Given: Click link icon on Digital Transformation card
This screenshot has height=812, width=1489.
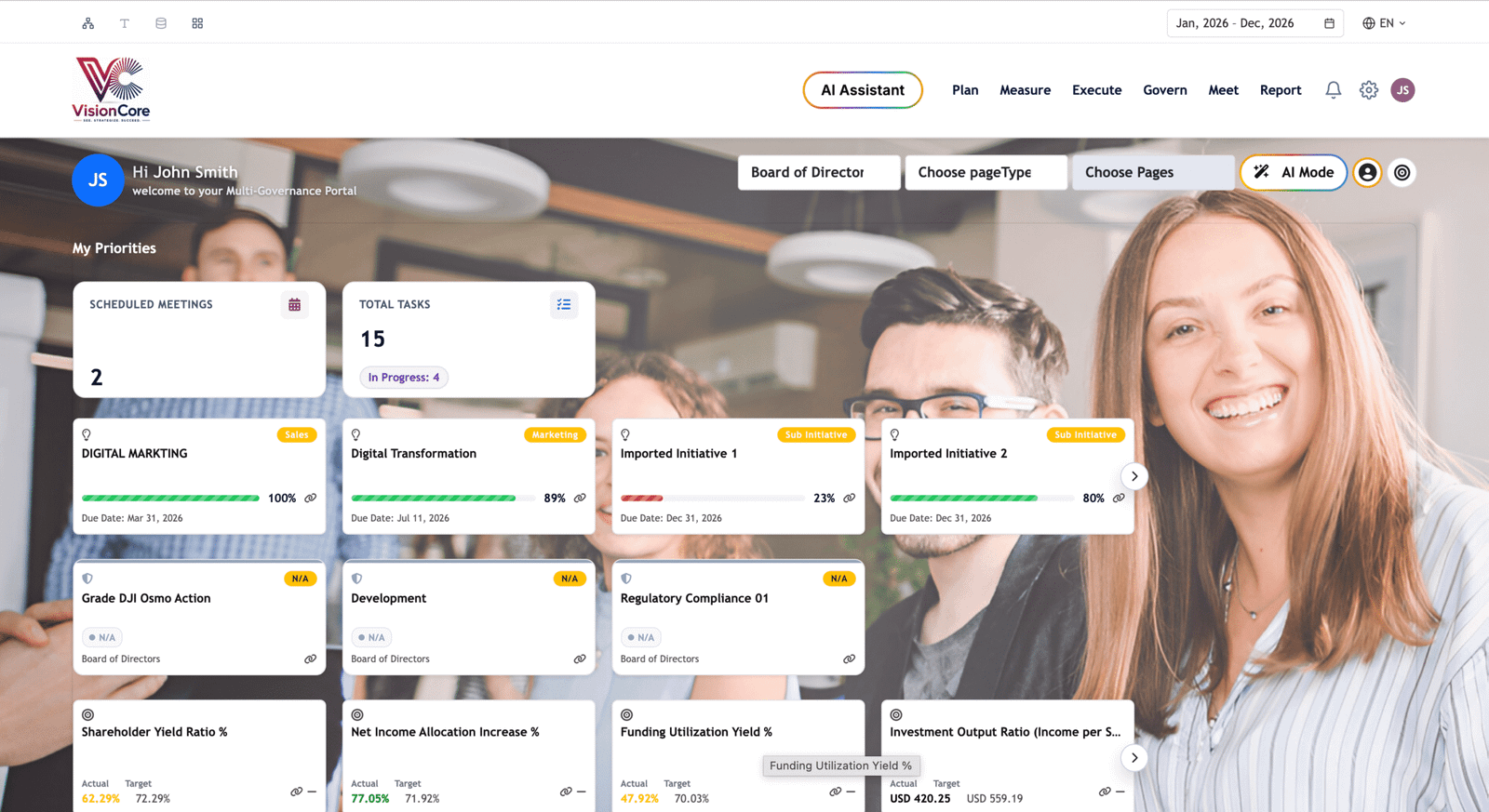Looking at the screenshot, I should (x=580, y=499).
